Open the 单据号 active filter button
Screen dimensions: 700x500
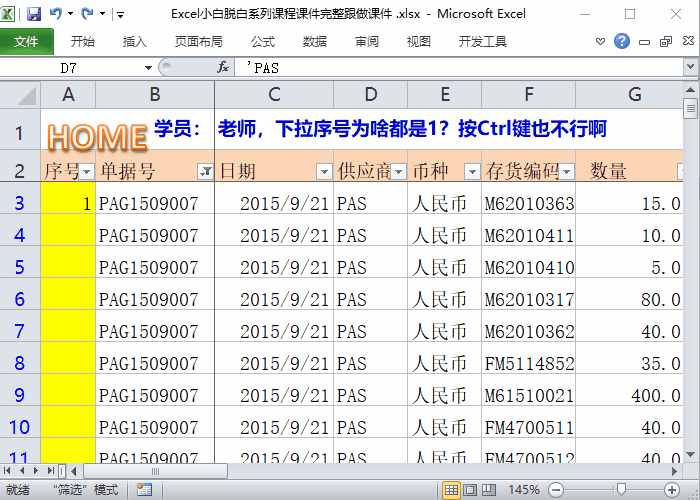(x=205, y=171)
